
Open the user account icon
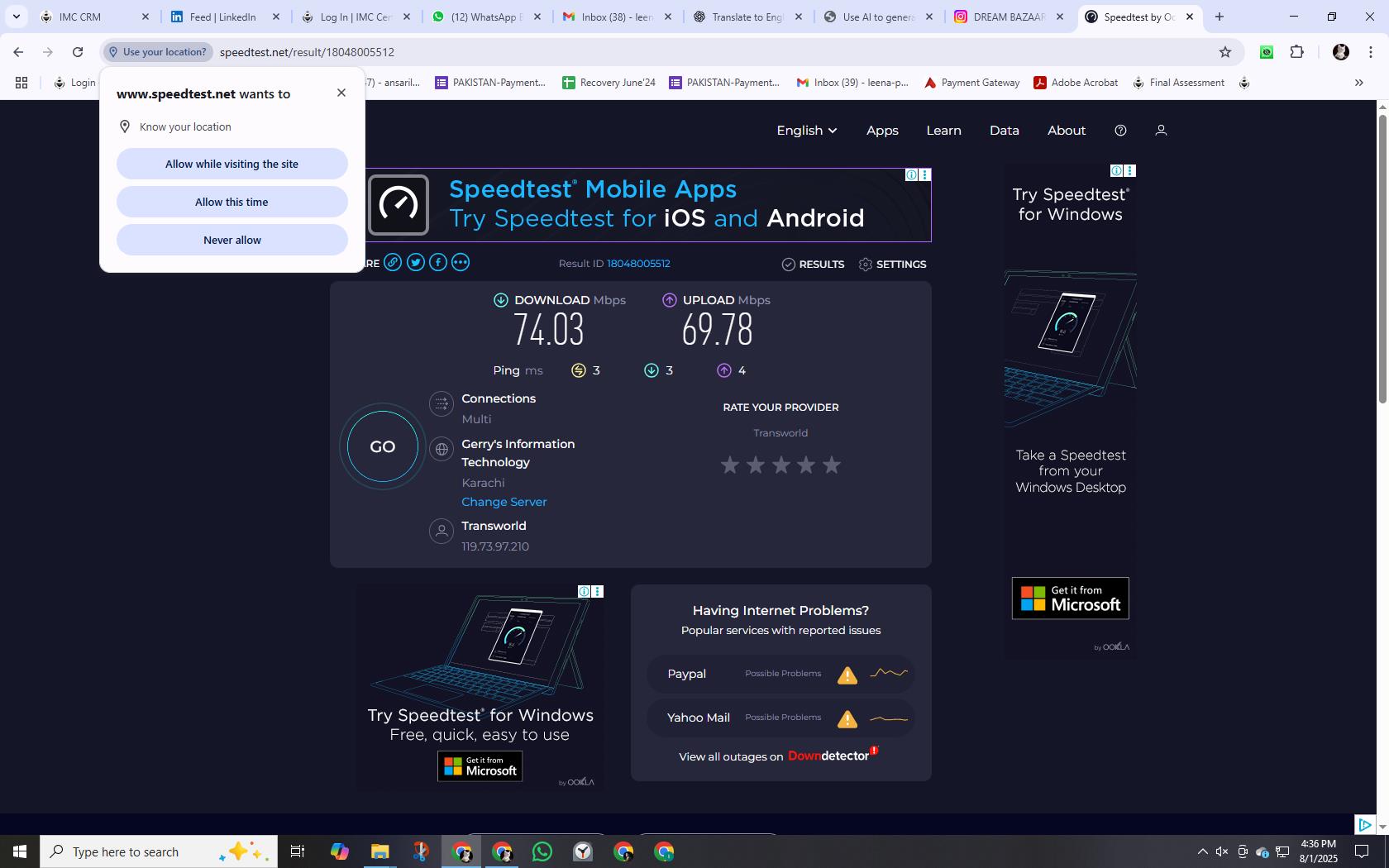pos(1161,131)
